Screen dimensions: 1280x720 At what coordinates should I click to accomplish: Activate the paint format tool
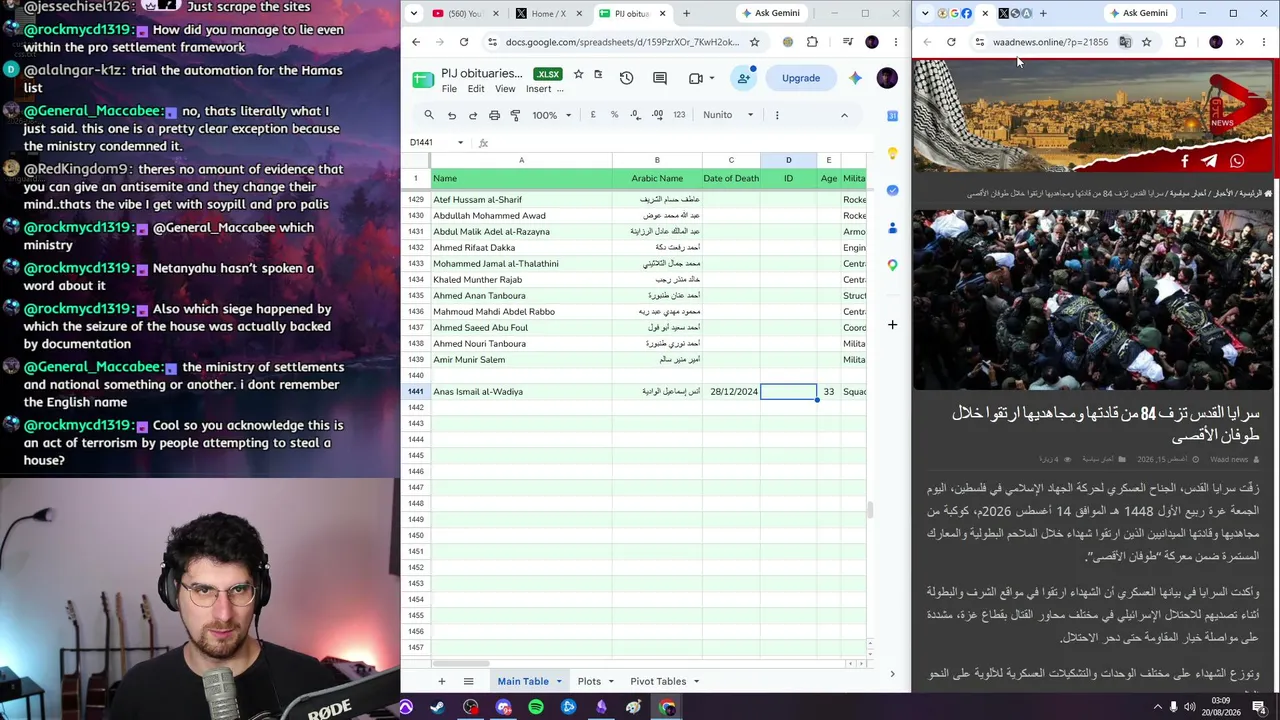515,115
